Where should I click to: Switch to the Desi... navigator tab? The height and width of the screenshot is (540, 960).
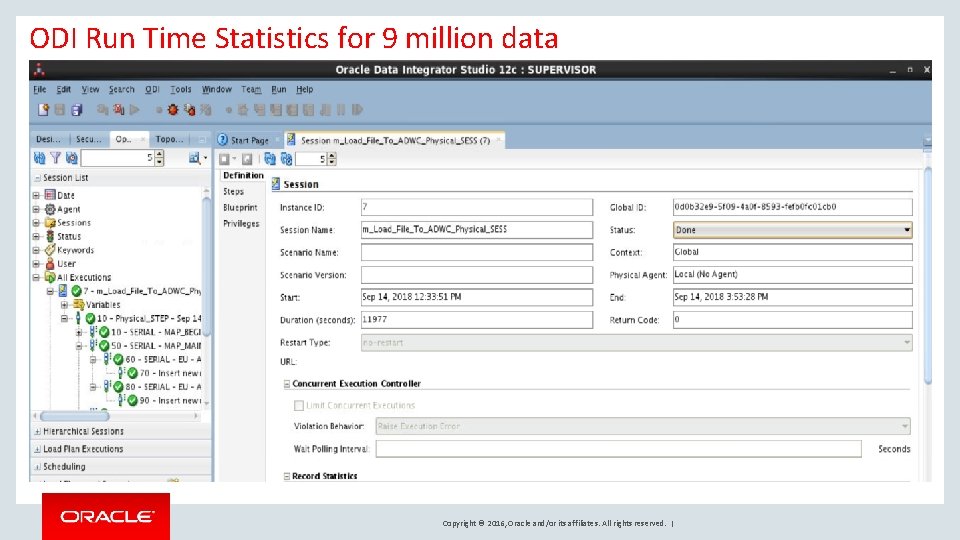48,139
